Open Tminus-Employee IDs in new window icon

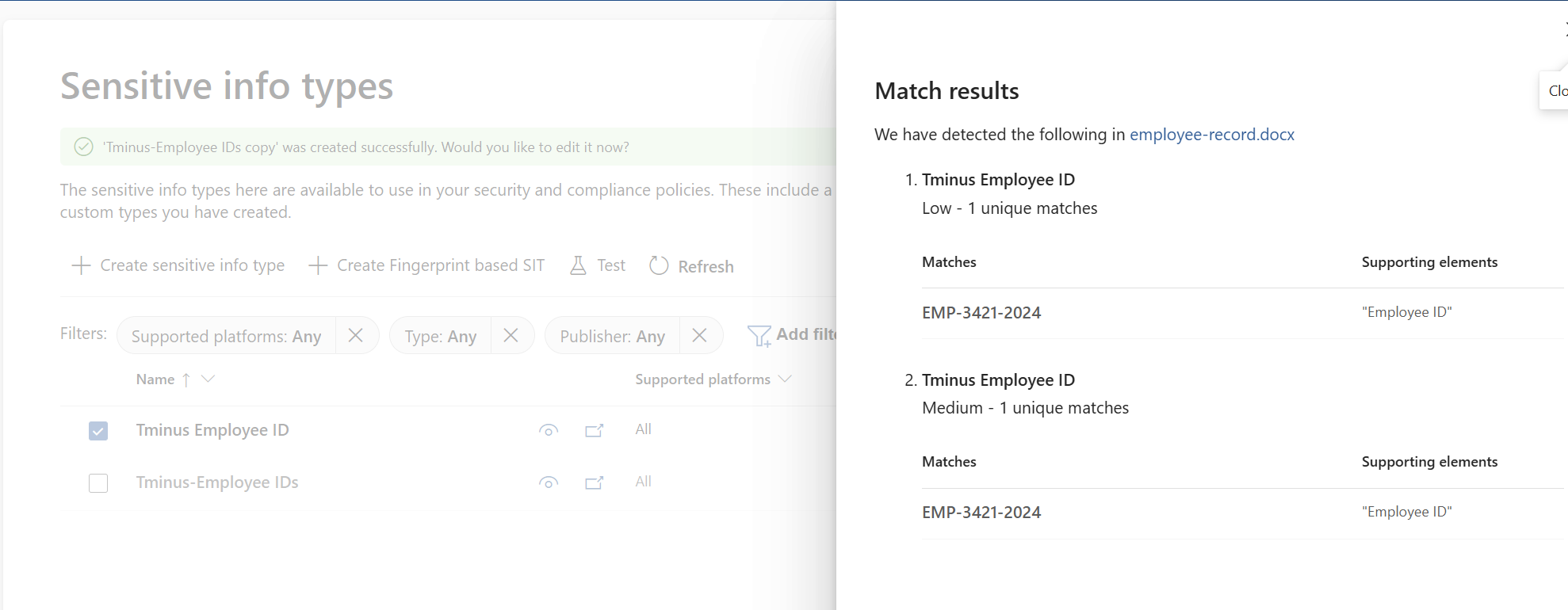point(594,482)
